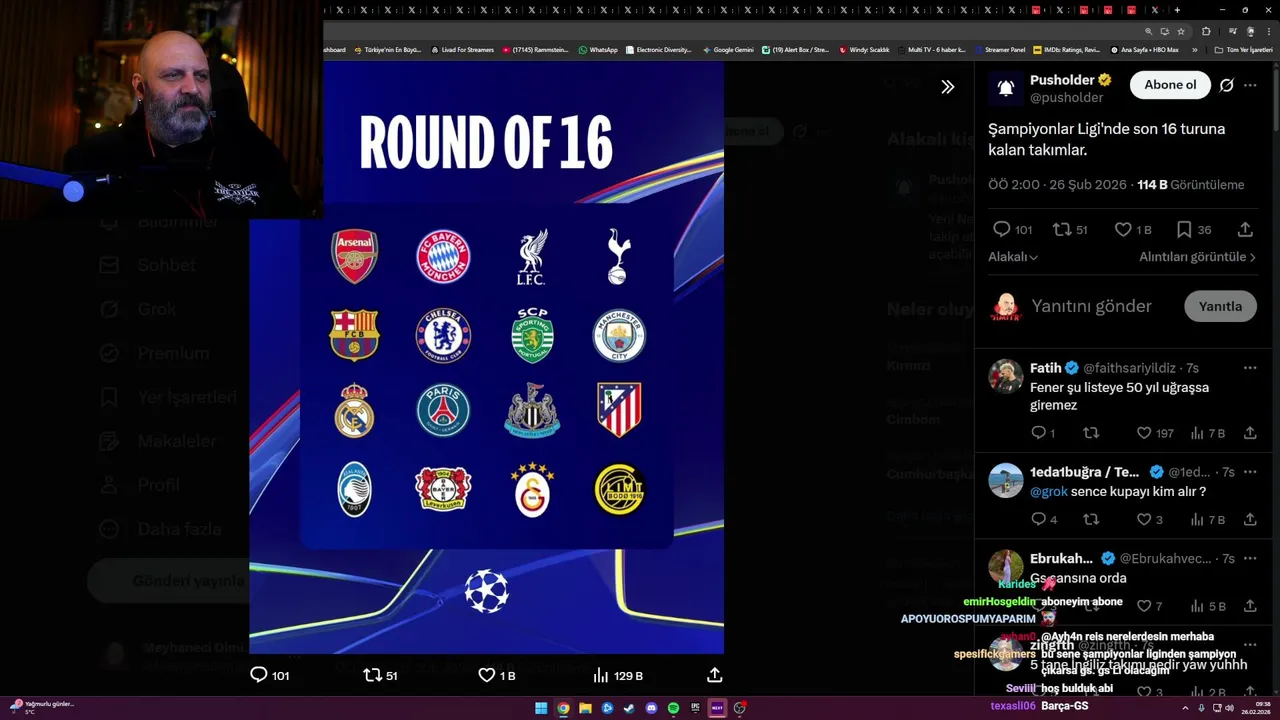Like Fatih's reply showing 197 likes
The image size is (1280, 720).
[x=1144, y=433]
